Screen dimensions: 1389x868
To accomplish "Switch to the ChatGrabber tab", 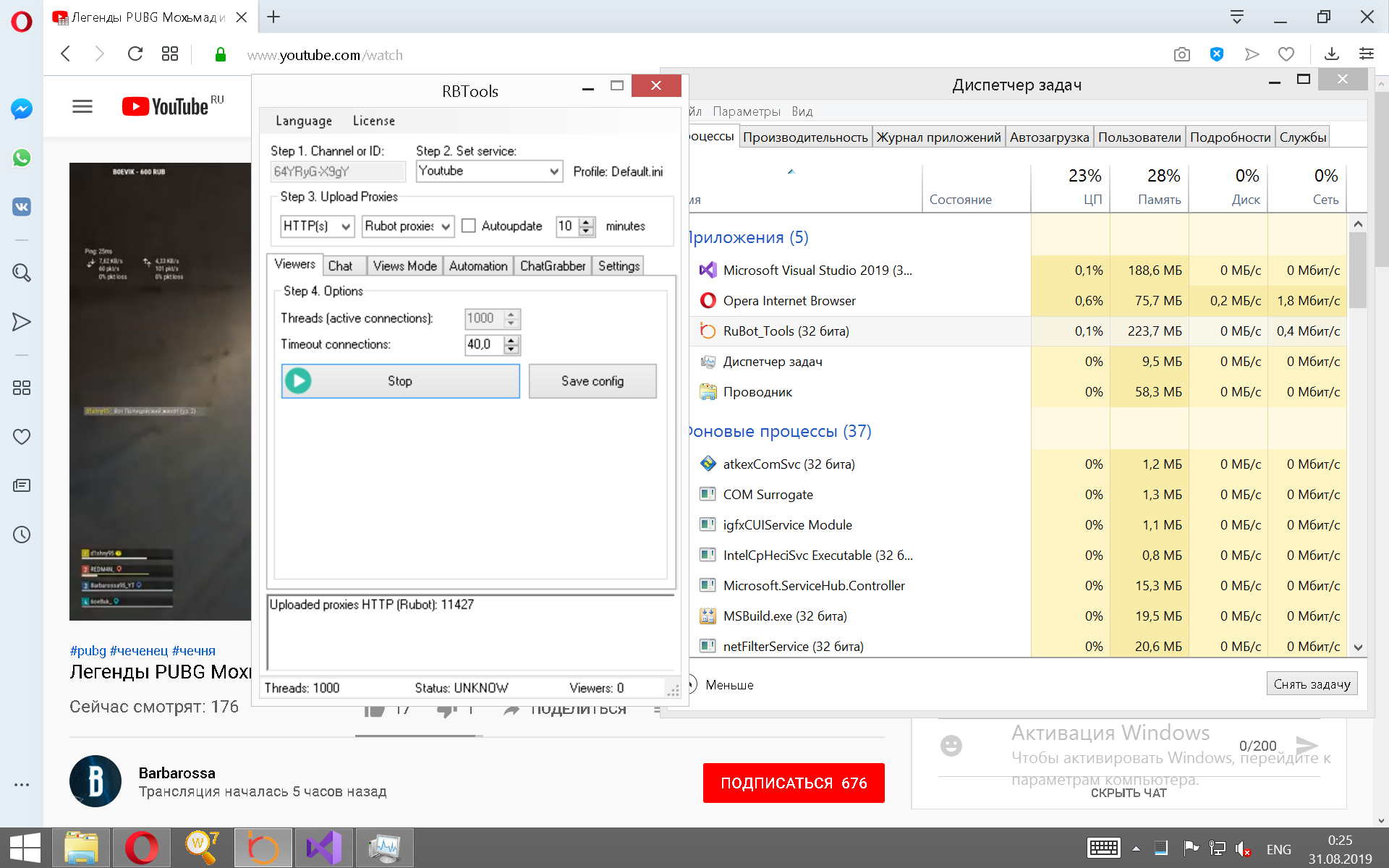I will tap(552, 266).
